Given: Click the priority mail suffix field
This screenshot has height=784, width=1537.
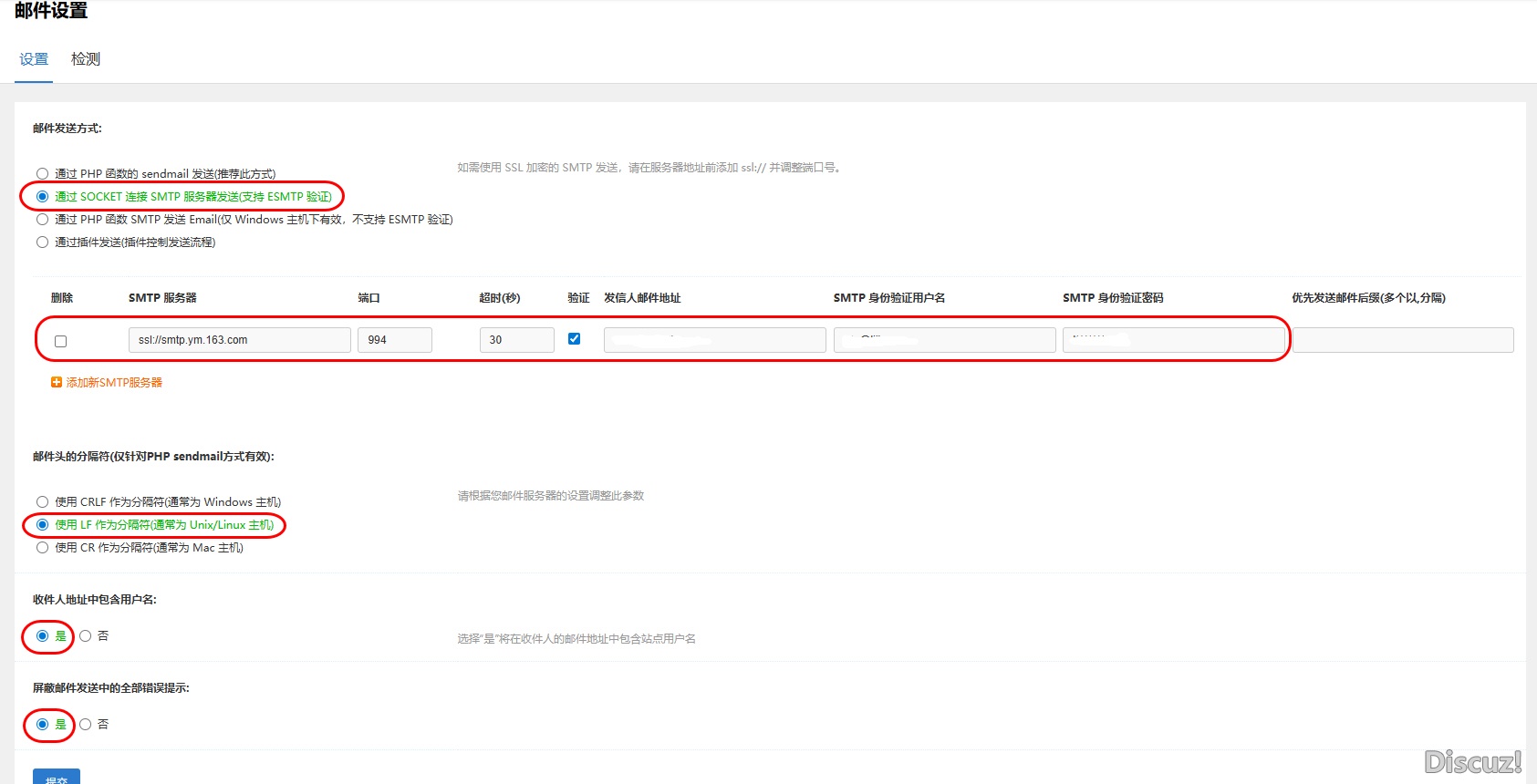Looking at the screenshot, I should click(x=1403, y=340).
